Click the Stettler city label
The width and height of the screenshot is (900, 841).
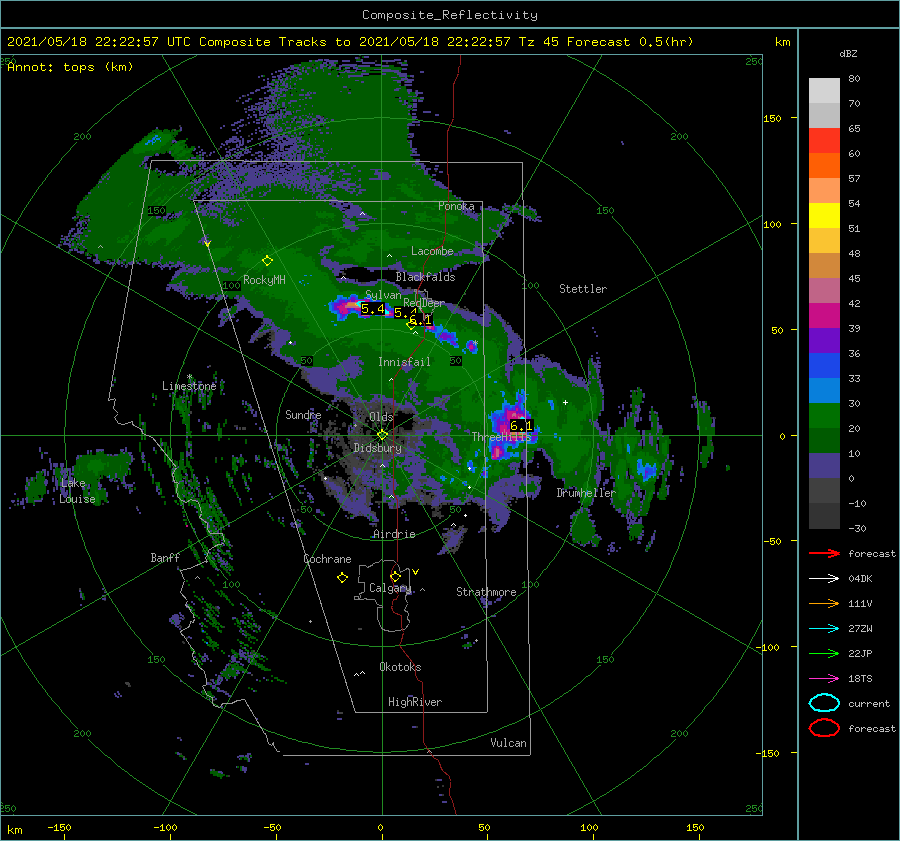[x=583, y=289]
